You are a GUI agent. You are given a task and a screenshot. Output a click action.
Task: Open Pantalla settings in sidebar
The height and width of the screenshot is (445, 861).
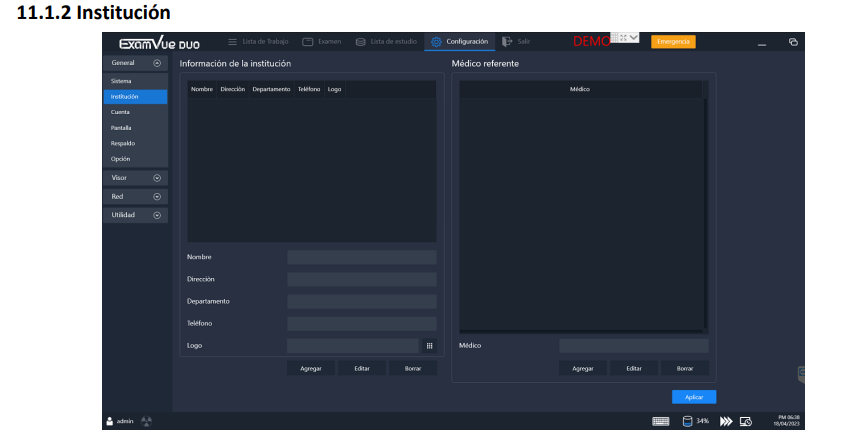pos(136,128)
